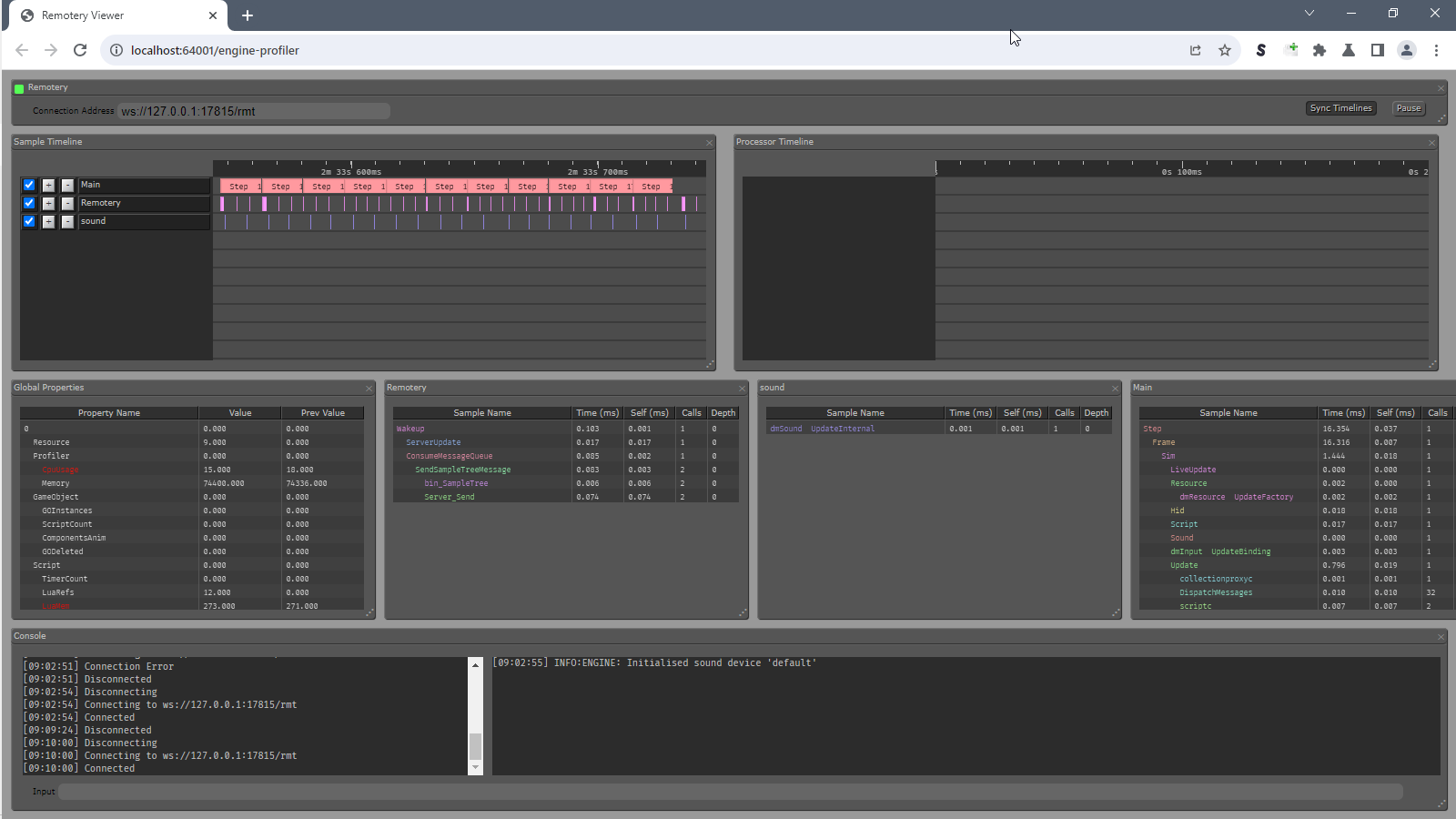Uncheck the Main thread checkbox

coord(29,185)
